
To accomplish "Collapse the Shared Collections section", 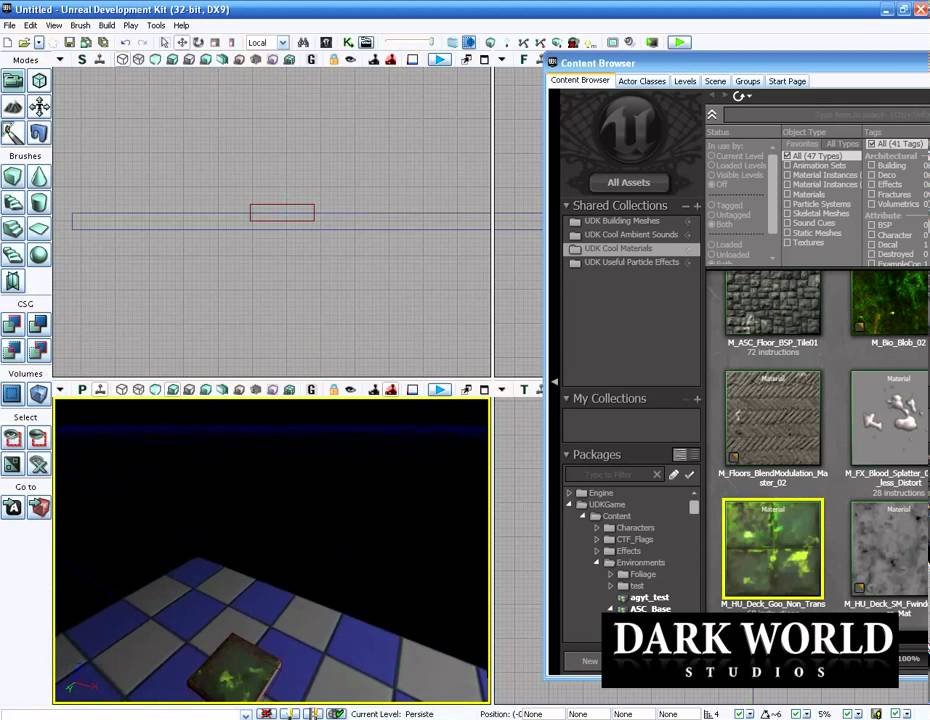I will [x=566, y=206].
